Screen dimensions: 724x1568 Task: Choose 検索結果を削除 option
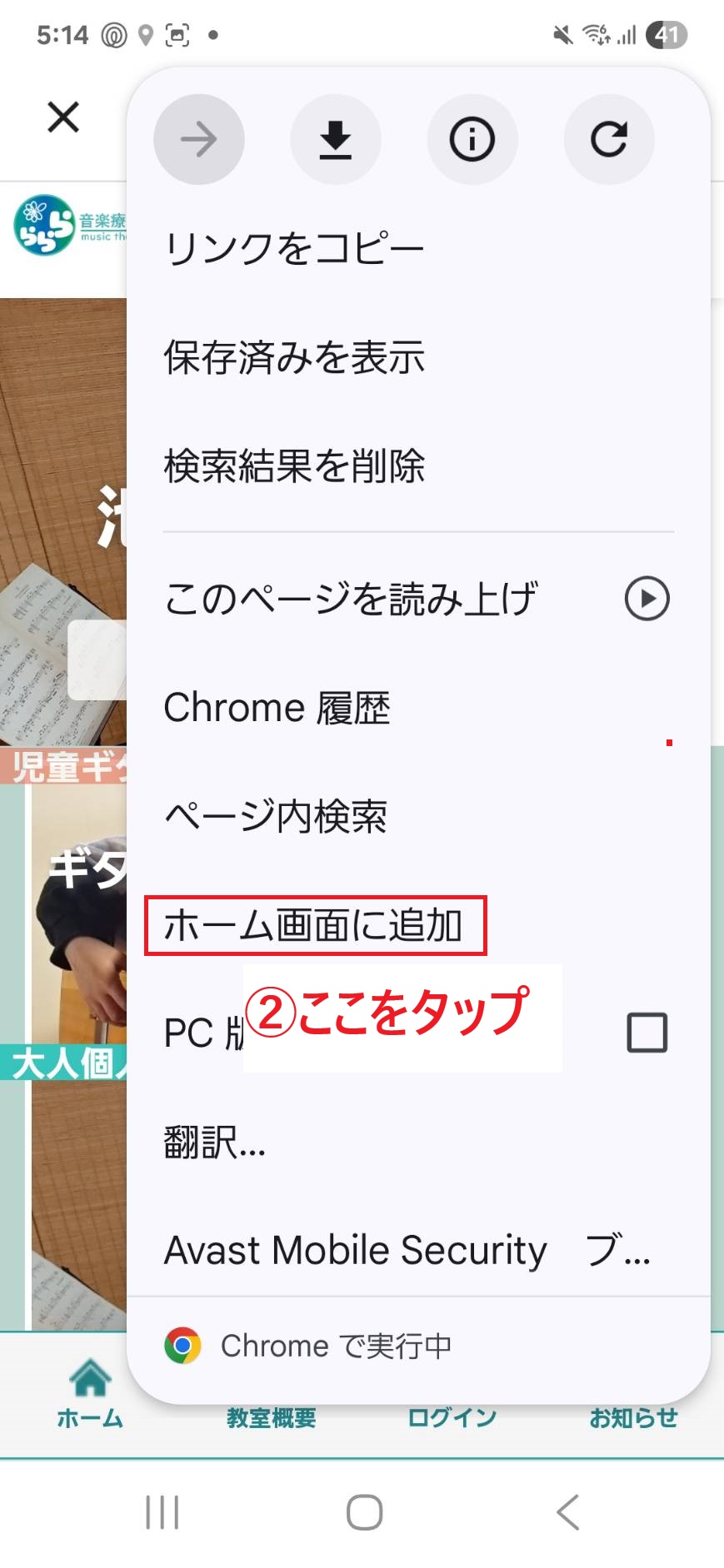(418, 465)
